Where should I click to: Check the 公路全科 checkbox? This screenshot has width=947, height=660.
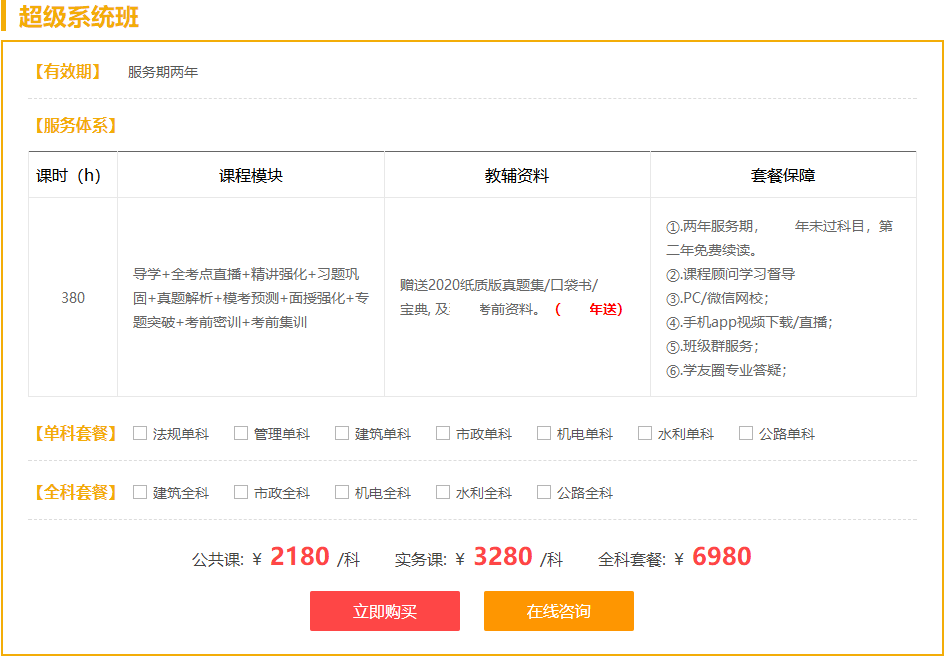pyautogui.click(x=544, y=492)
